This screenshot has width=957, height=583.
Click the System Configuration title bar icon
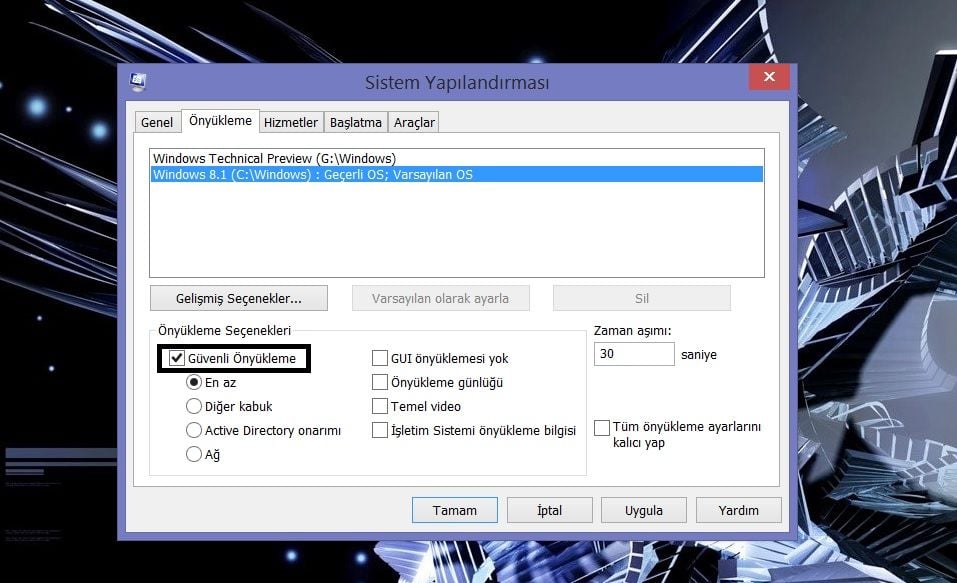[138, 81]
